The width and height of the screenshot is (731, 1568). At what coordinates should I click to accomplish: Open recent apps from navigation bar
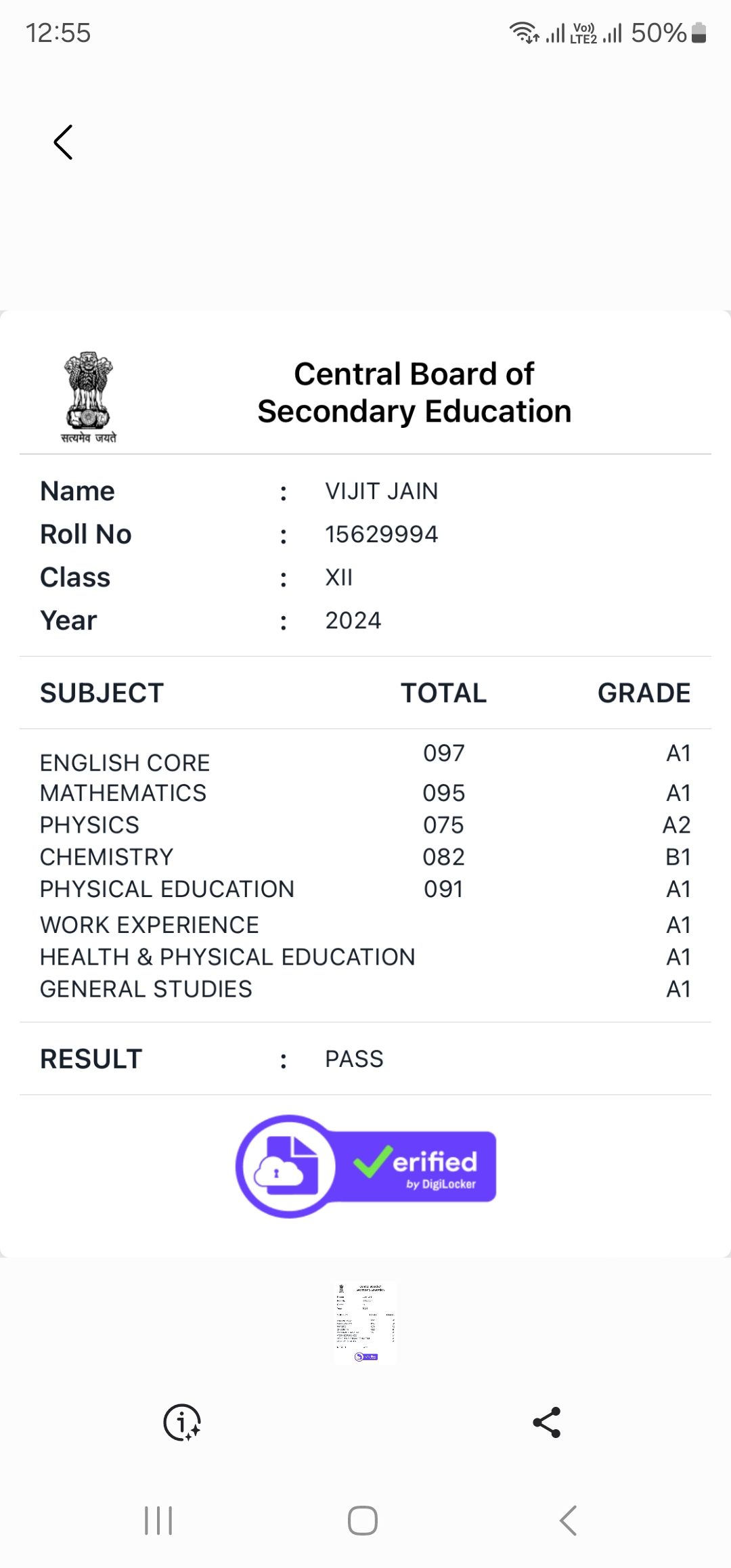pos(158,1521)
